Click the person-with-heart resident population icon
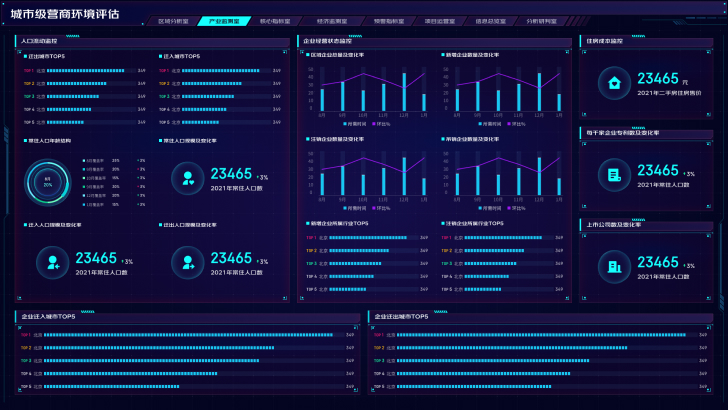The height and width of the screenshot is (410, 728). [188, 178]
